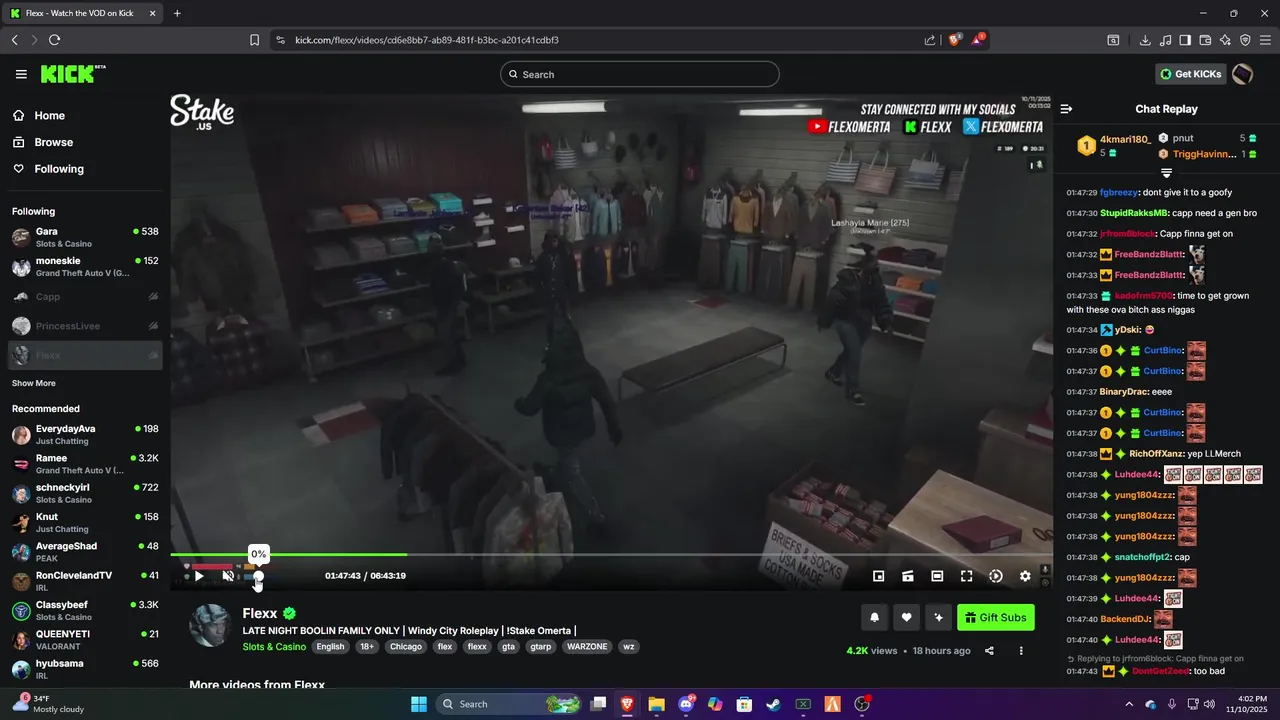Focus the Kick search field
The height and width of the screenshot is (720, 1280).
point(640,74)
